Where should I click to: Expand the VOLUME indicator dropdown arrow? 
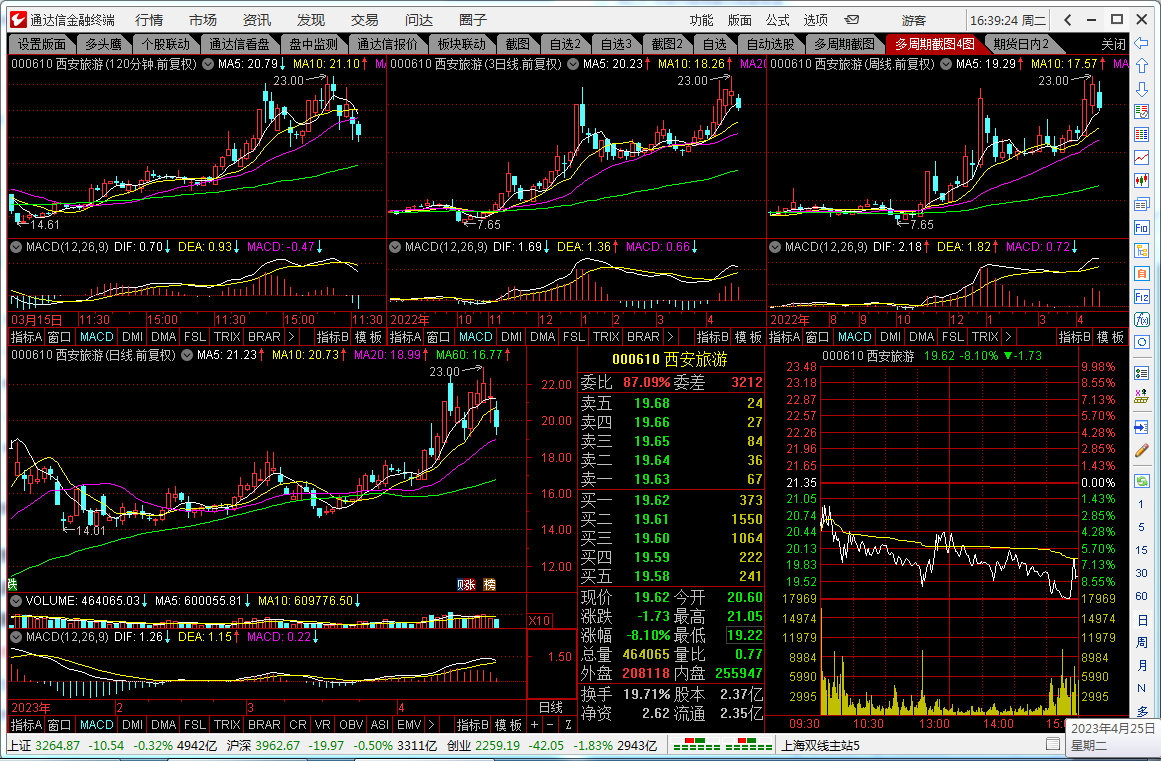coord(16,601)
